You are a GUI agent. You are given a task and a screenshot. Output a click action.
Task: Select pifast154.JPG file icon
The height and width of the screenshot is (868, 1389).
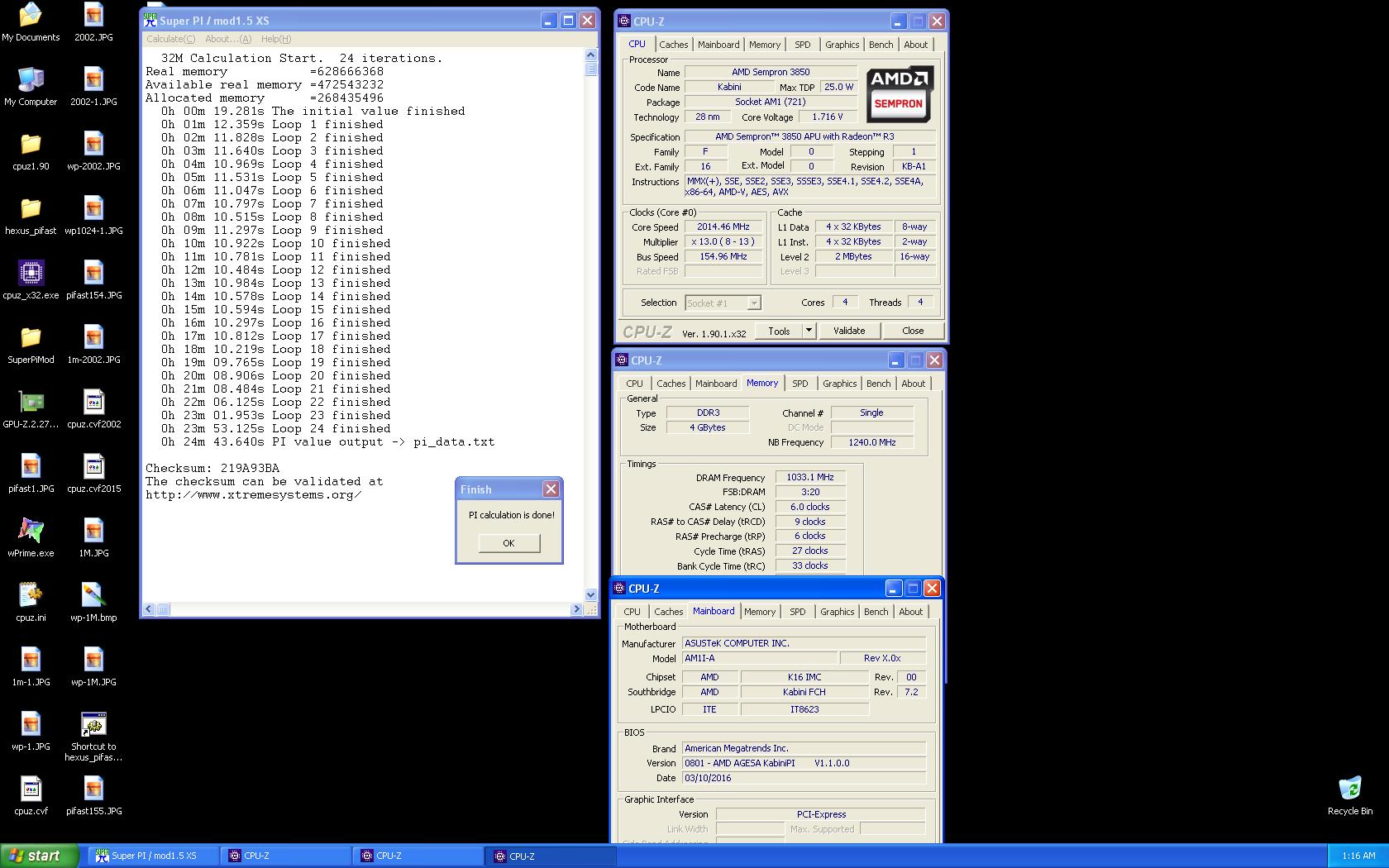point(93,280)
